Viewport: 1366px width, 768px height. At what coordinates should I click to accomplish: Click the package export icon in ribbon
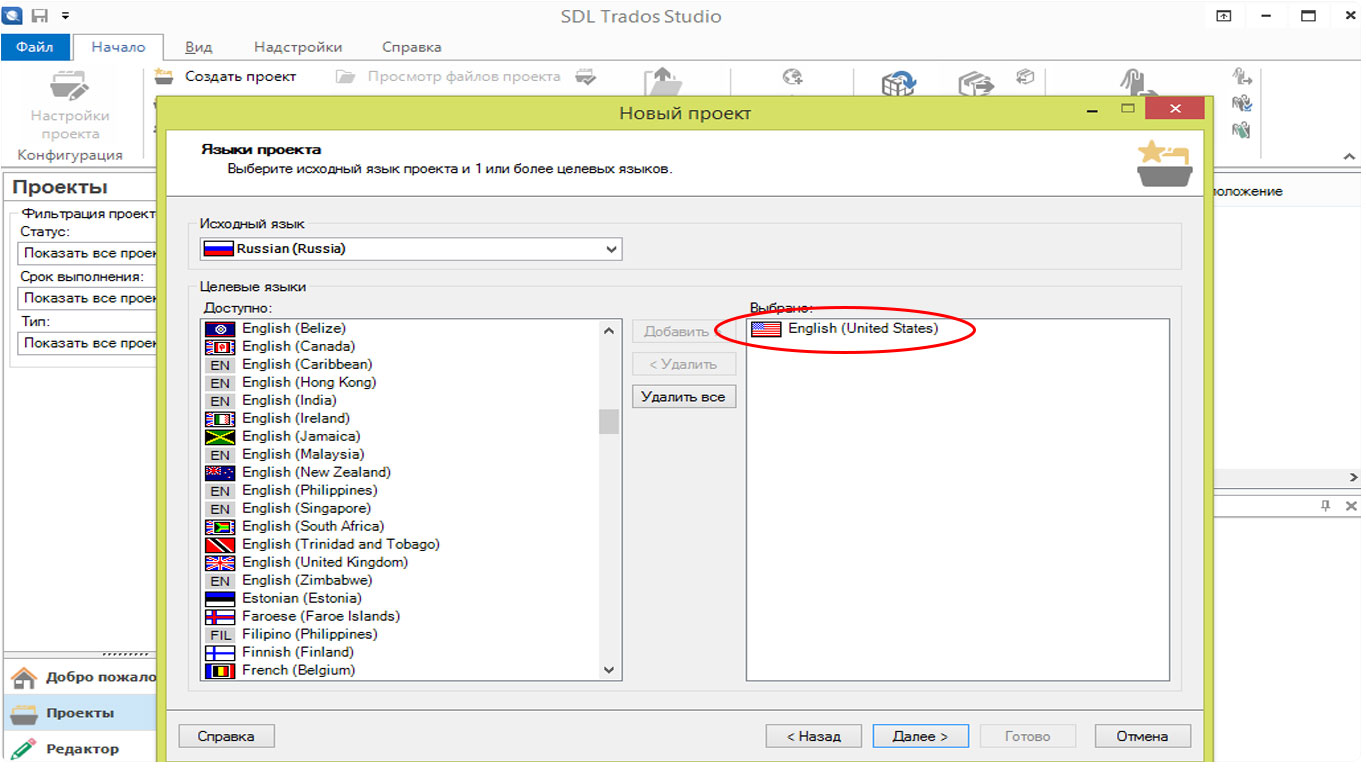point(975,83)
